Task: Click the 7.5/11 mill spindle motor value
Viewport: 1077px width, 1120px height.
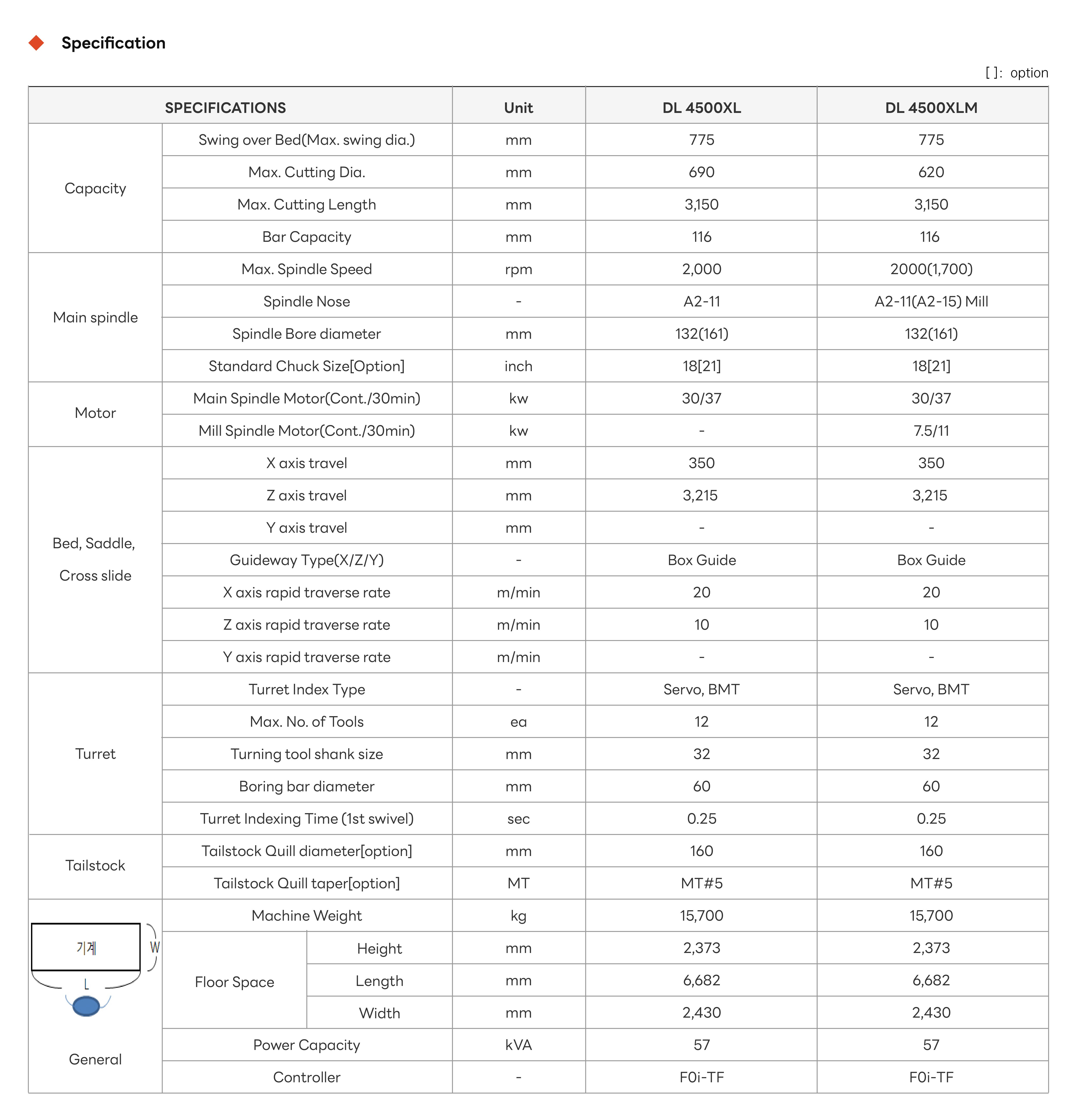Action: (x=931, y=431)
